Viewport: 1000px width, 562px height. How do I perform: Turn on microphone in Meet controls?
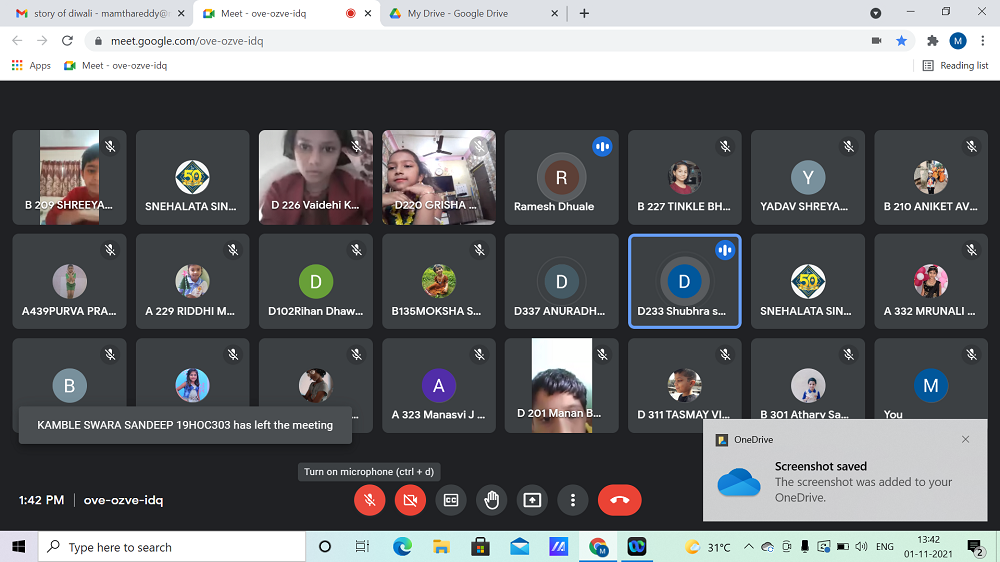click(x=370, y=500)
